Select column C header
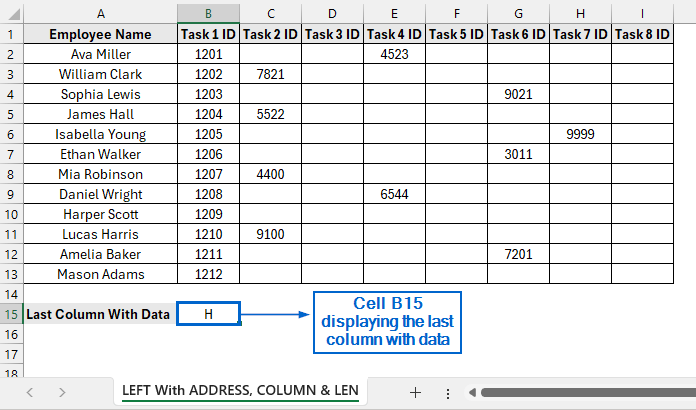This screenshot has height=410, width=696. pyautogui.click(x=271, y=14)
